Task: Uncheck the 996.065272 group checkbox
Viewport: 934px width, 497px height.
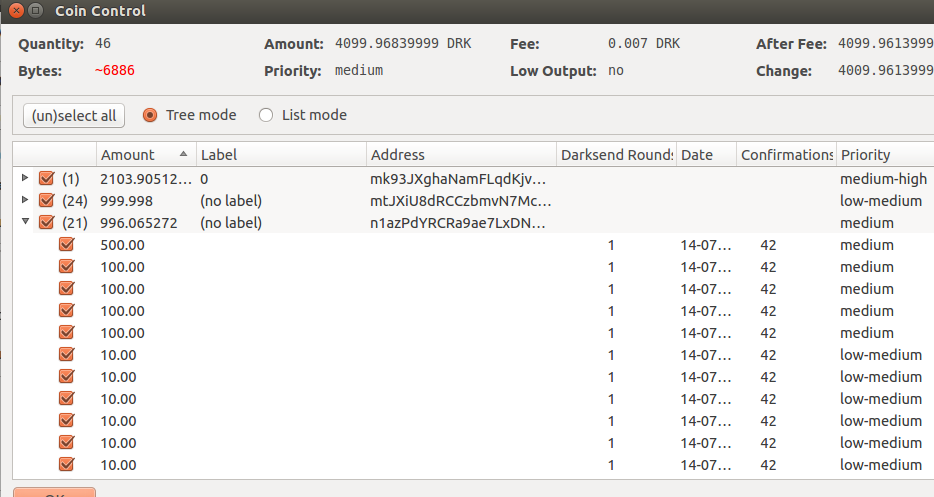Action: click(46, 222)
